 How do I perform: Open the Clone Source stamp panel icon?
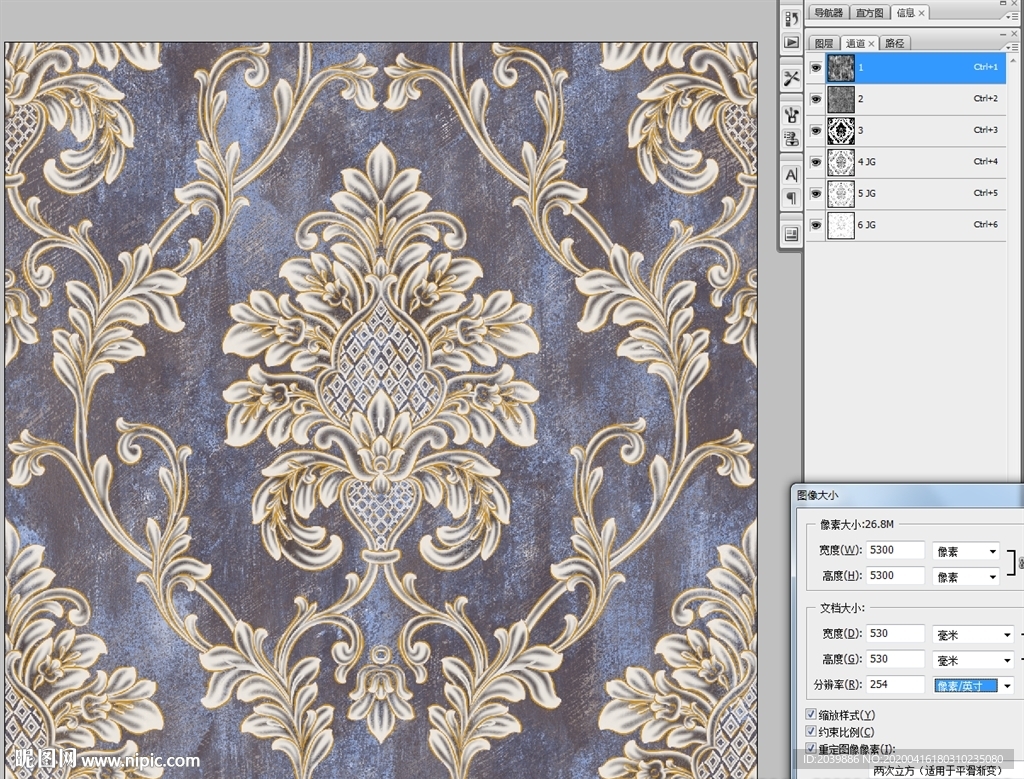(x=792, y=138)
